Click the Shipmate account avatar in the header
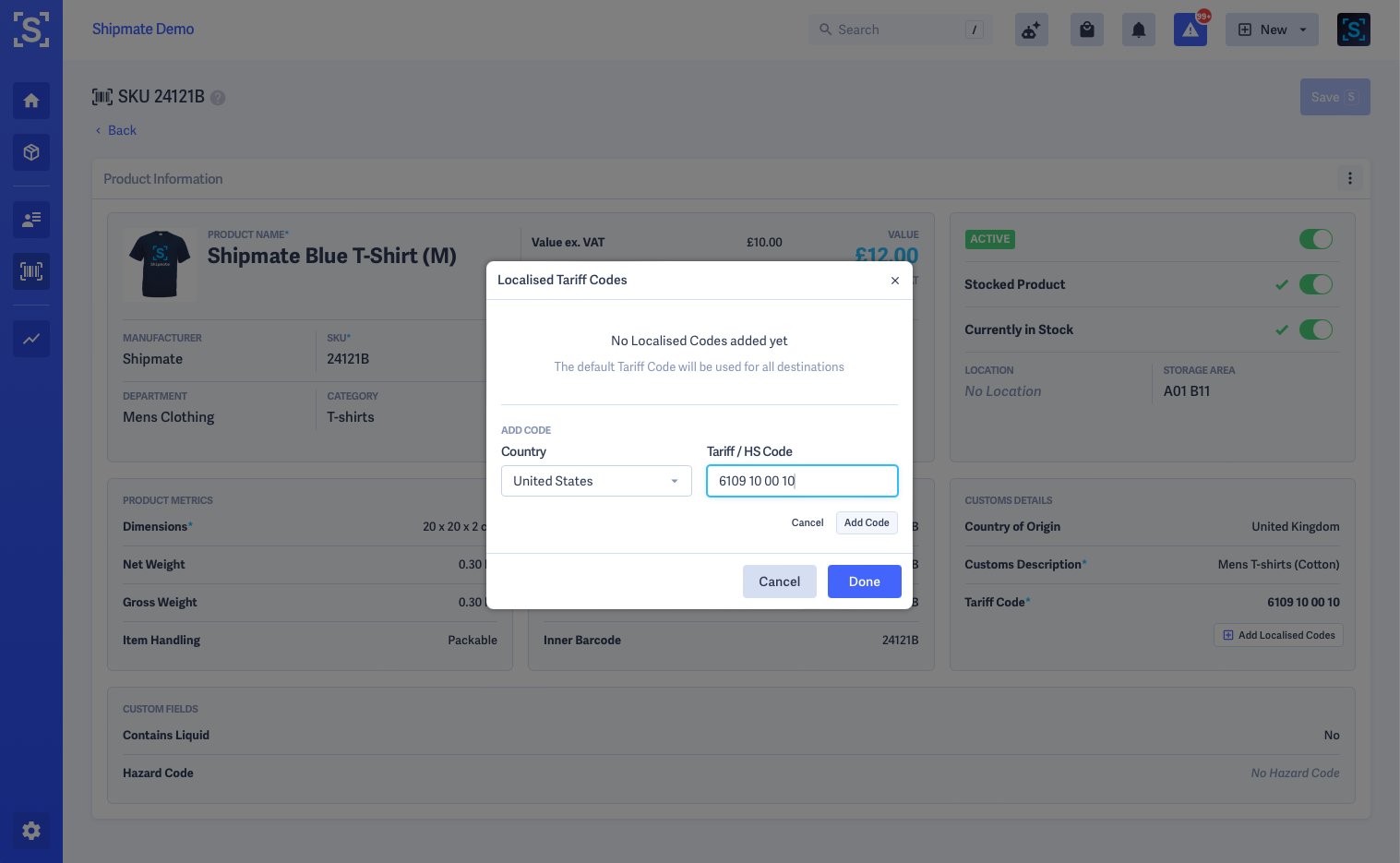 (1353, 30)
